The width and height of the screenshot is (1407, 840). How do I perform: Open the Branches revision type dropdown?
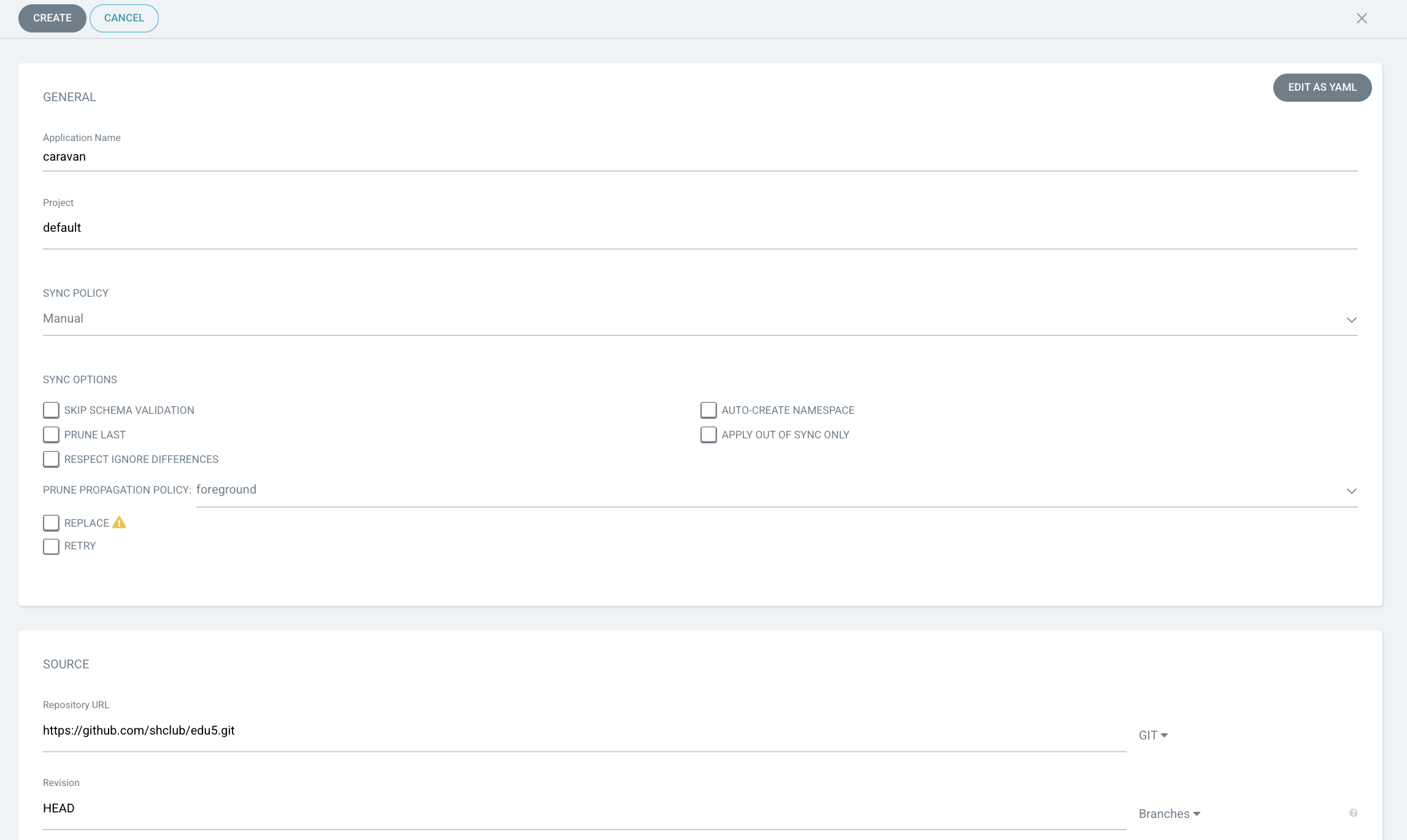pyautogui.click(x=1169, y=814)
